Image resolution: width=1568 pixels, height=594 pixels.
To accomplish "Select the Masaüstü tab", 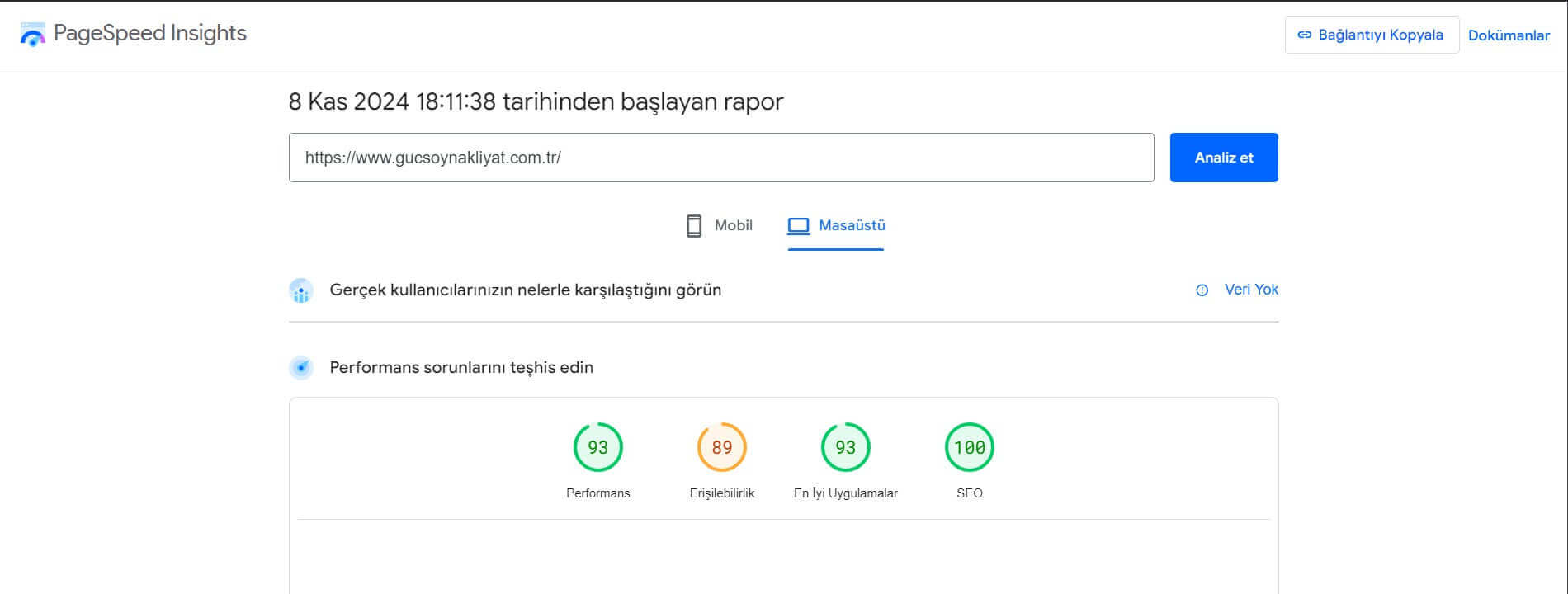I will (836, 225).
